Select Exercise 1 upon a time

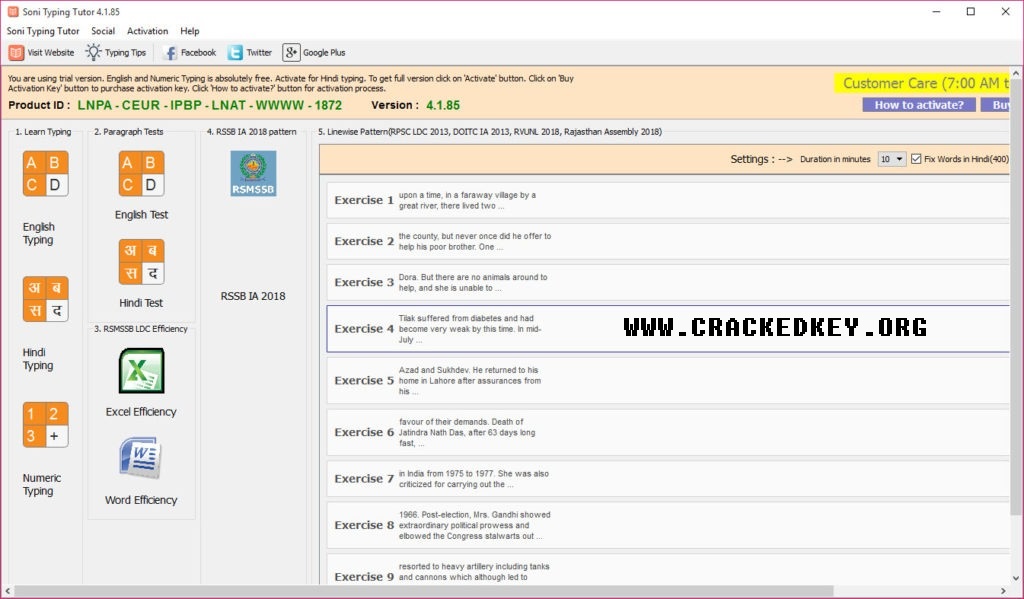[x=668, y=200]
